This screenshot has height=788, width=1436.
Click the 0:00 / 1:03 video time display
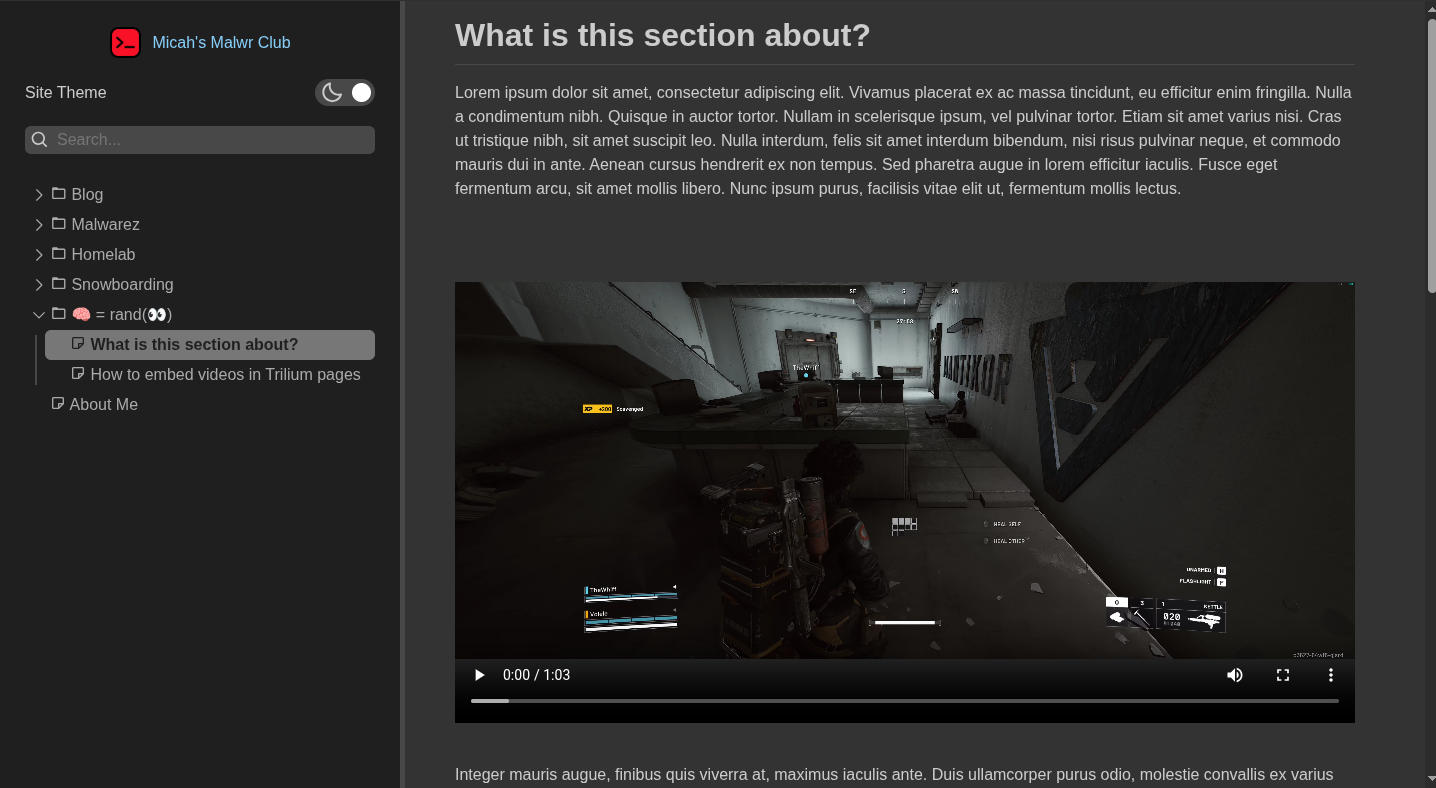pos(536,675)
